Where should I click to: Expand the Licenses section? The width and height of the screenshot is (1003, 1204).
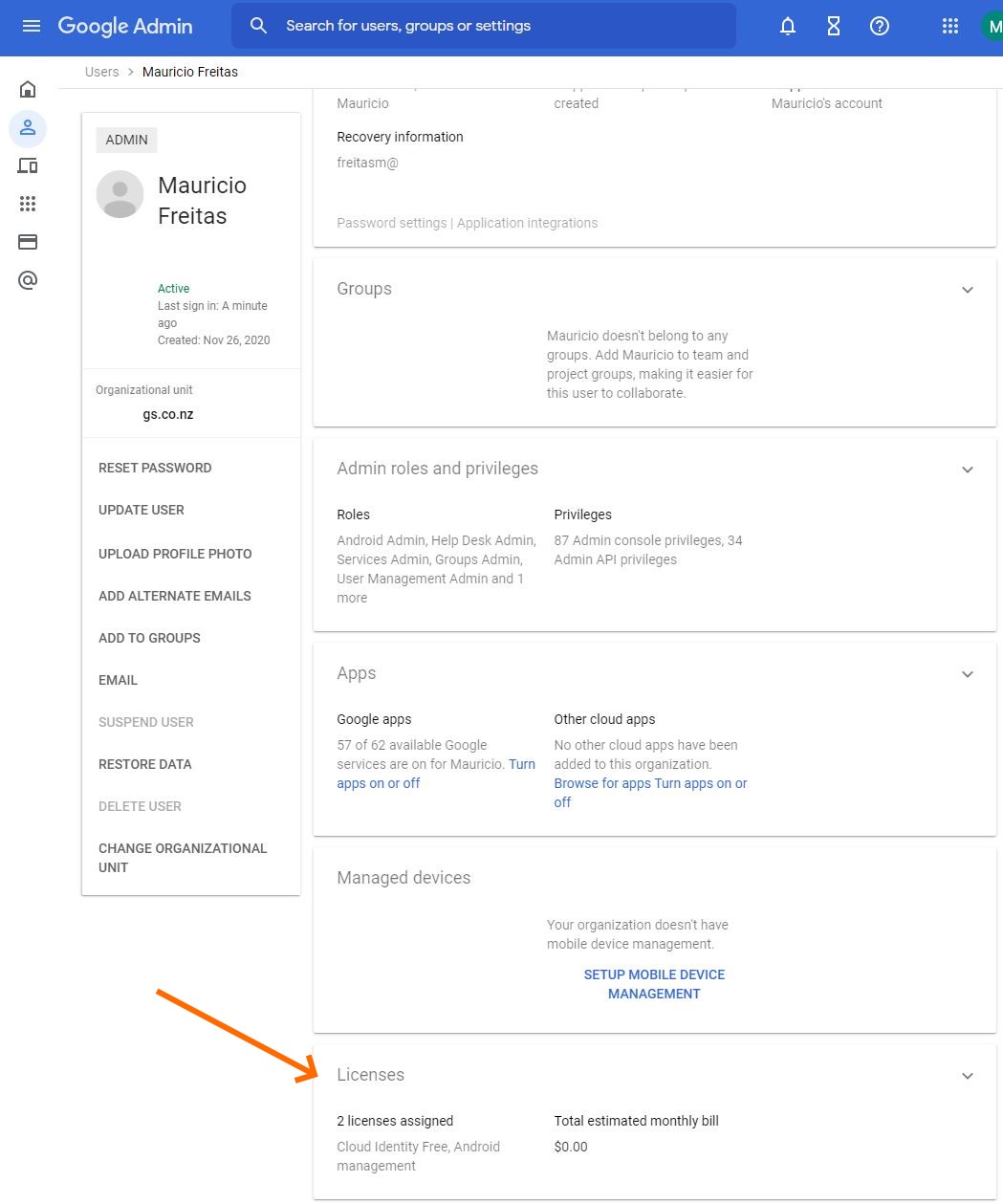(968, 1076)
